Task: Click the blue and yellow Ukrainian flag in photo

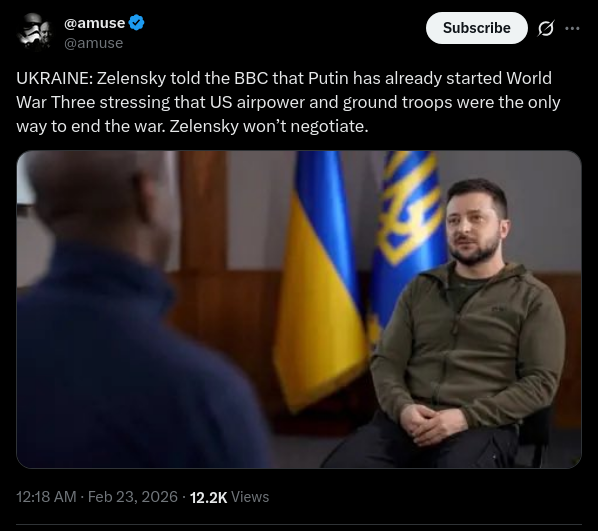Action: pos(318,282)
